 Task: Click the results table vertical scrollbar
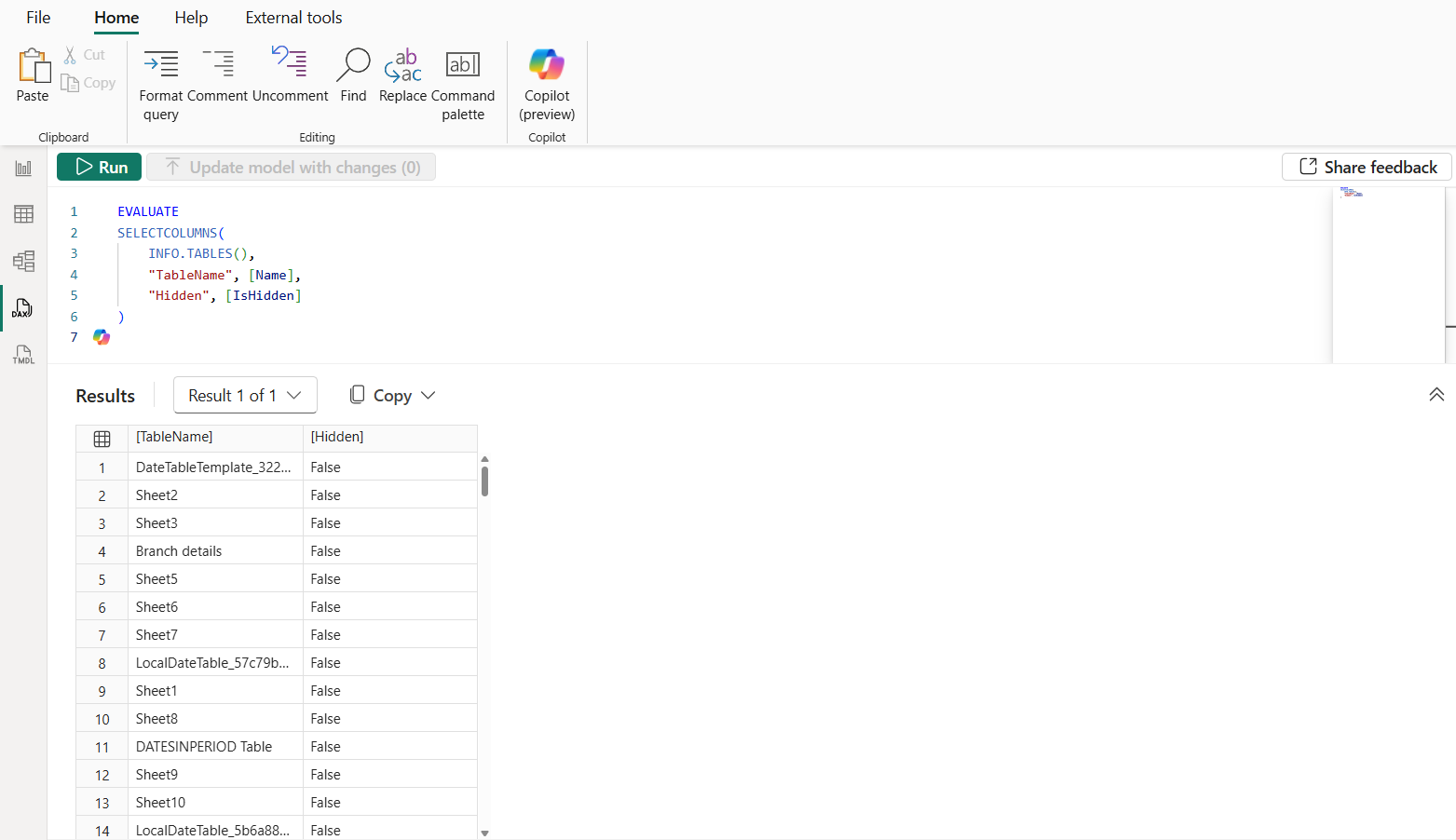484,480
